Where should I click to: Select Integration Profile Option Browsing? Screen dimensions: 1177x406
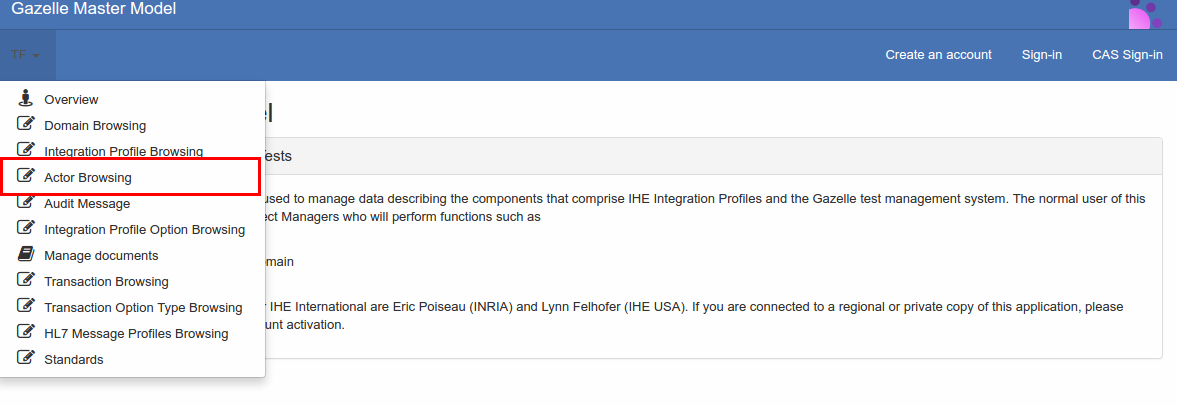click(144, 229)
